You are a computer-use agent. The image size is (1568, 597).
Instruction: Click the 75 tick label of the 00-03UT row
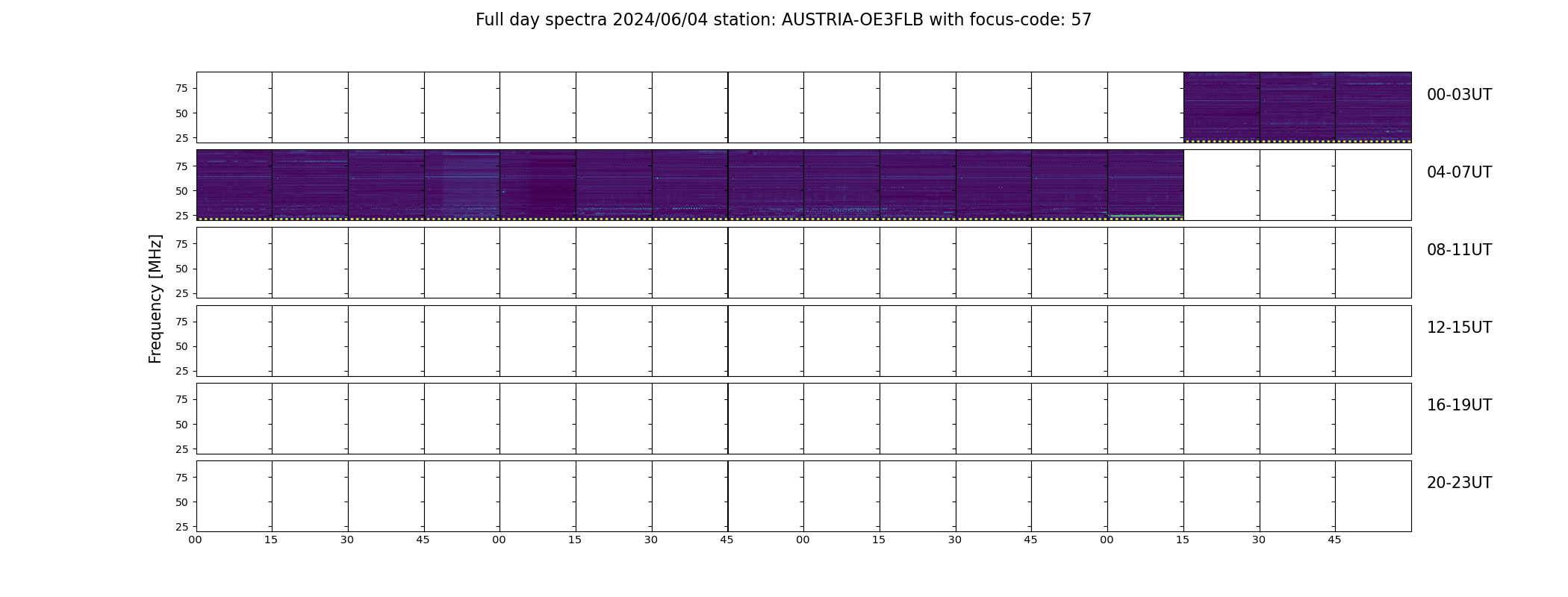(181, 89)
